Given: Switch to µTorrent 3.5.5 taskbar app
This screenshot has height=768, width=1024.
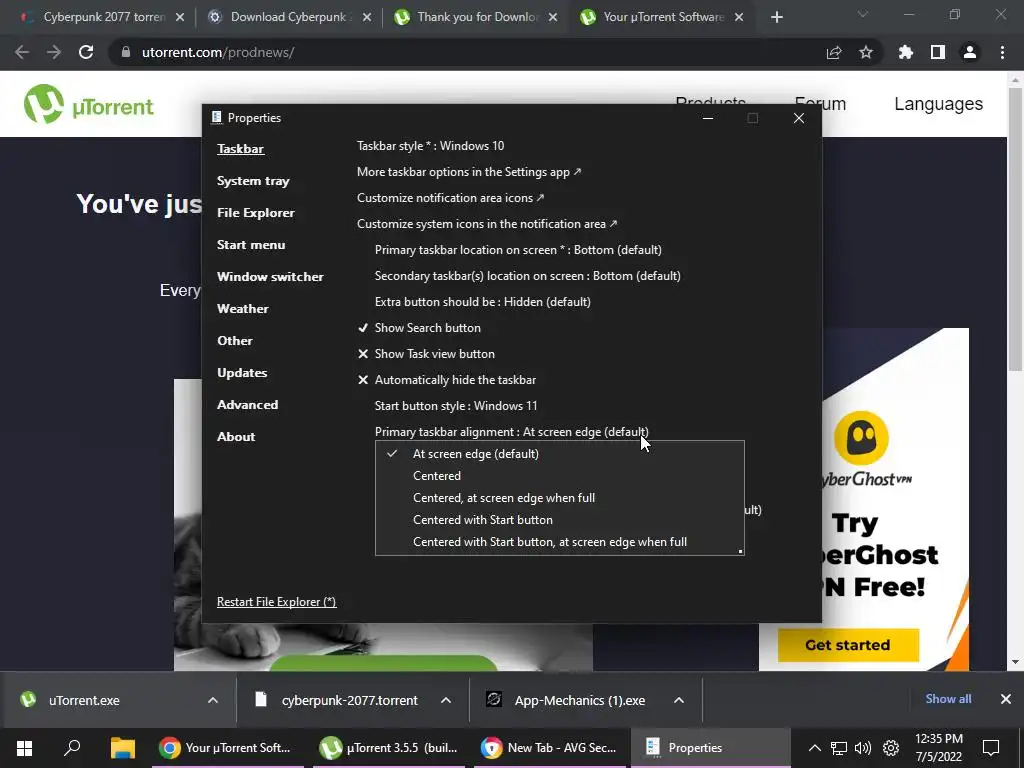Looking at the screenshot, I should 389,748.
